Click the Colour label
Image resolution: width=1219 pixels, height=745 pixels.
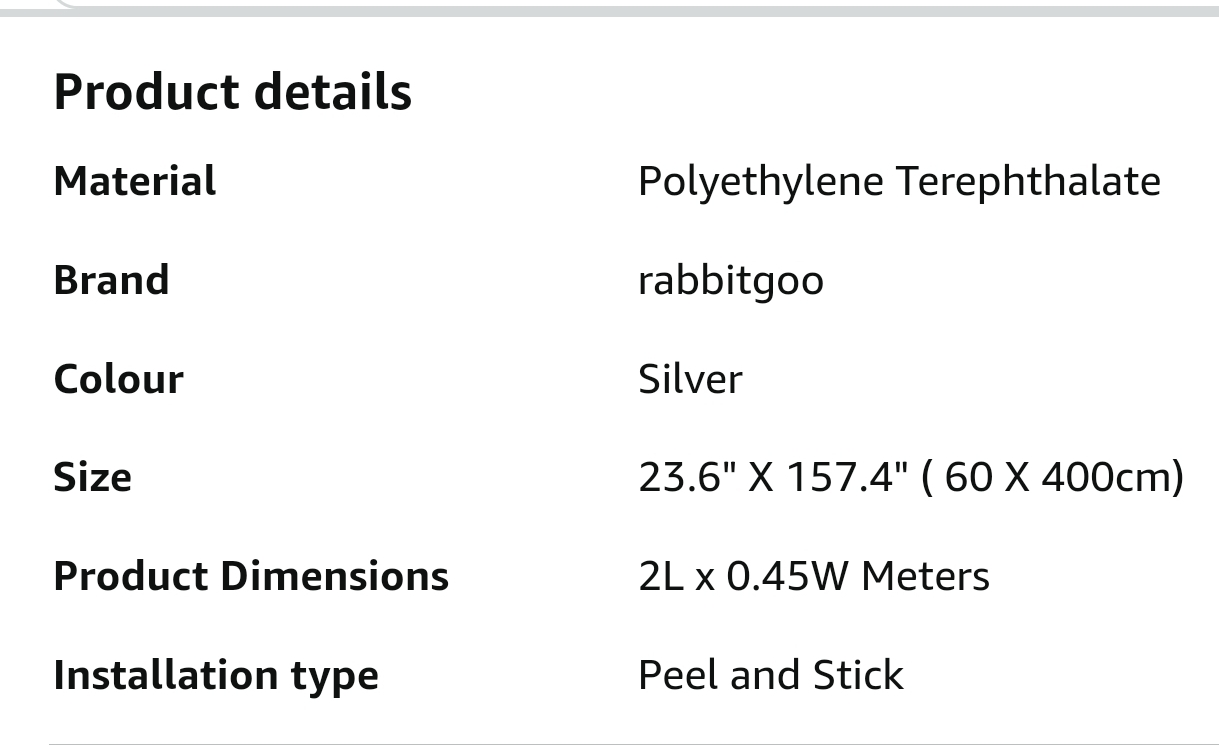pyautogui.click(x=118, y=378)
